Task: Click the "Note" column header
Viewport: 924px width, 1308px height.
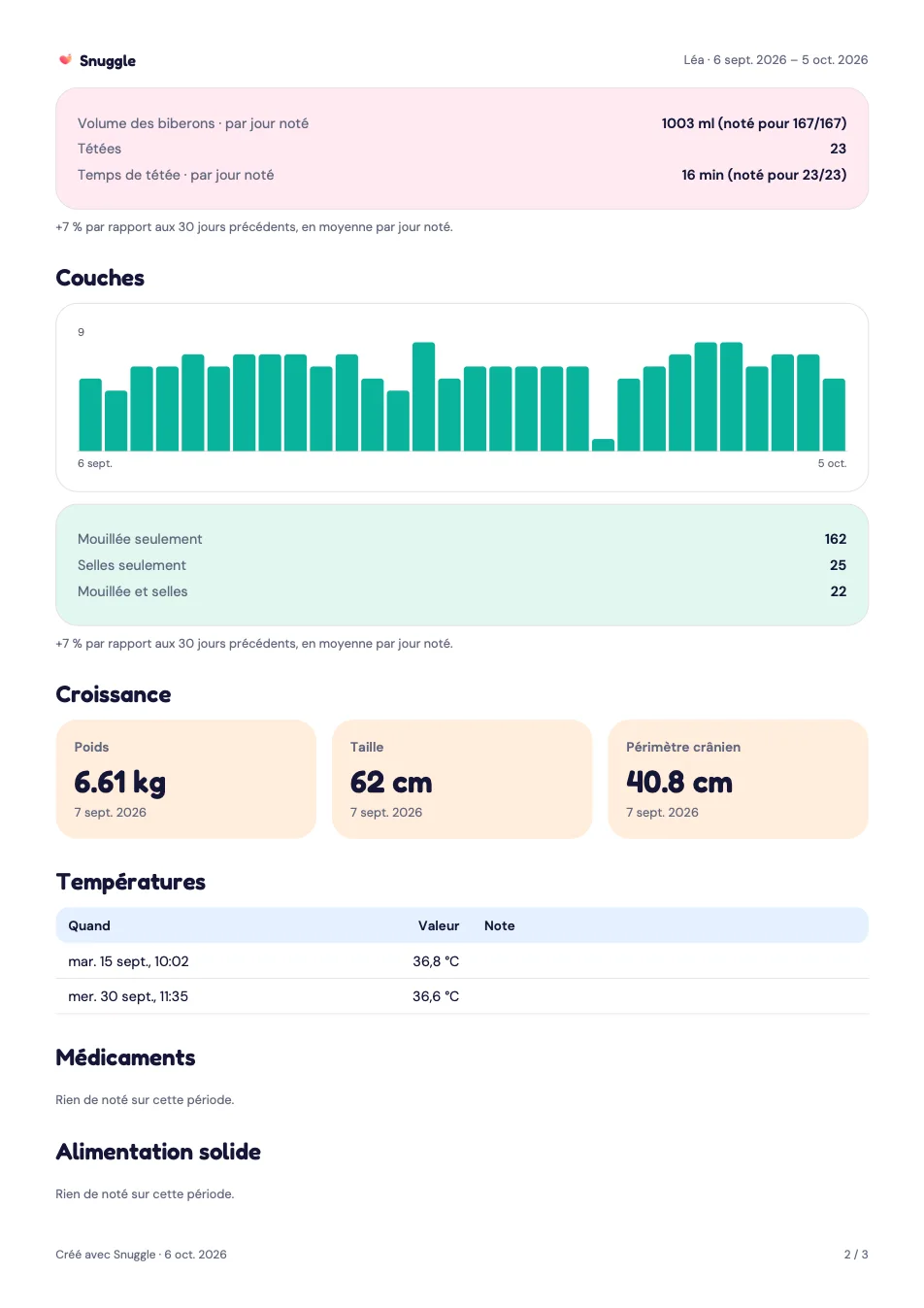Action: click(500, 925)
